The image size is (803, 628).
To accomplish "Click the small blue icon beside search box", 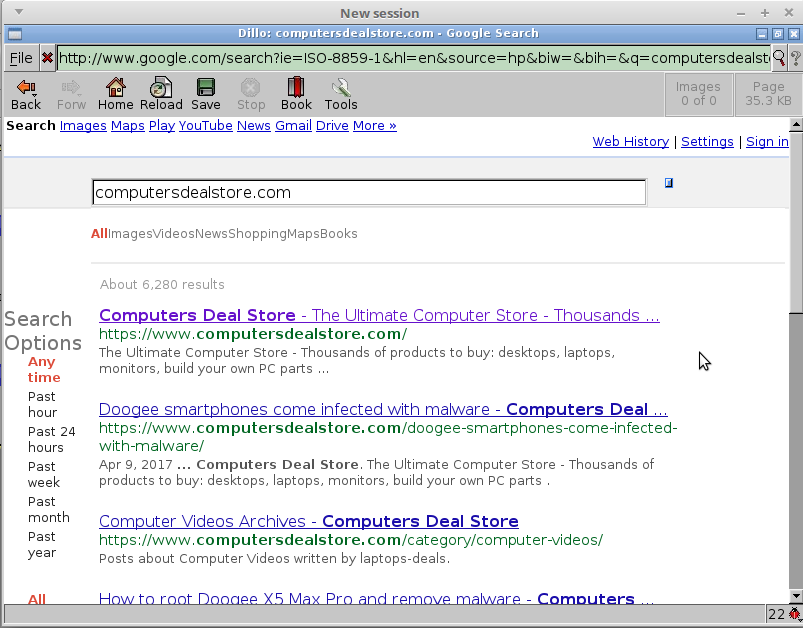I will [x=669, y=183].
